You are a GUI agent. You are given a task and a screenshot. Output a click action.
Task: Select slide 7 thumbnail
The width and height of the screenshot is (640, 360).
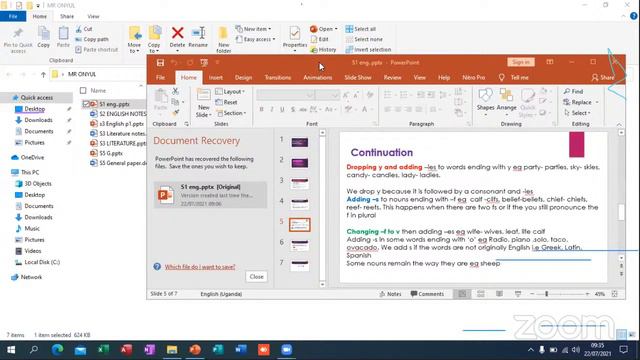300,265
